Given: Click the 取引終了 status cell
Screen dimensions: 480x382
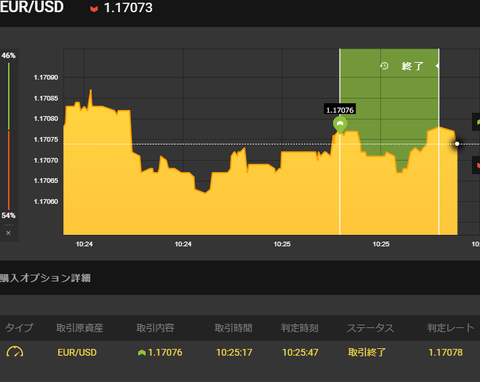Looking at the screenshot, I should click(x=367, y=352).
